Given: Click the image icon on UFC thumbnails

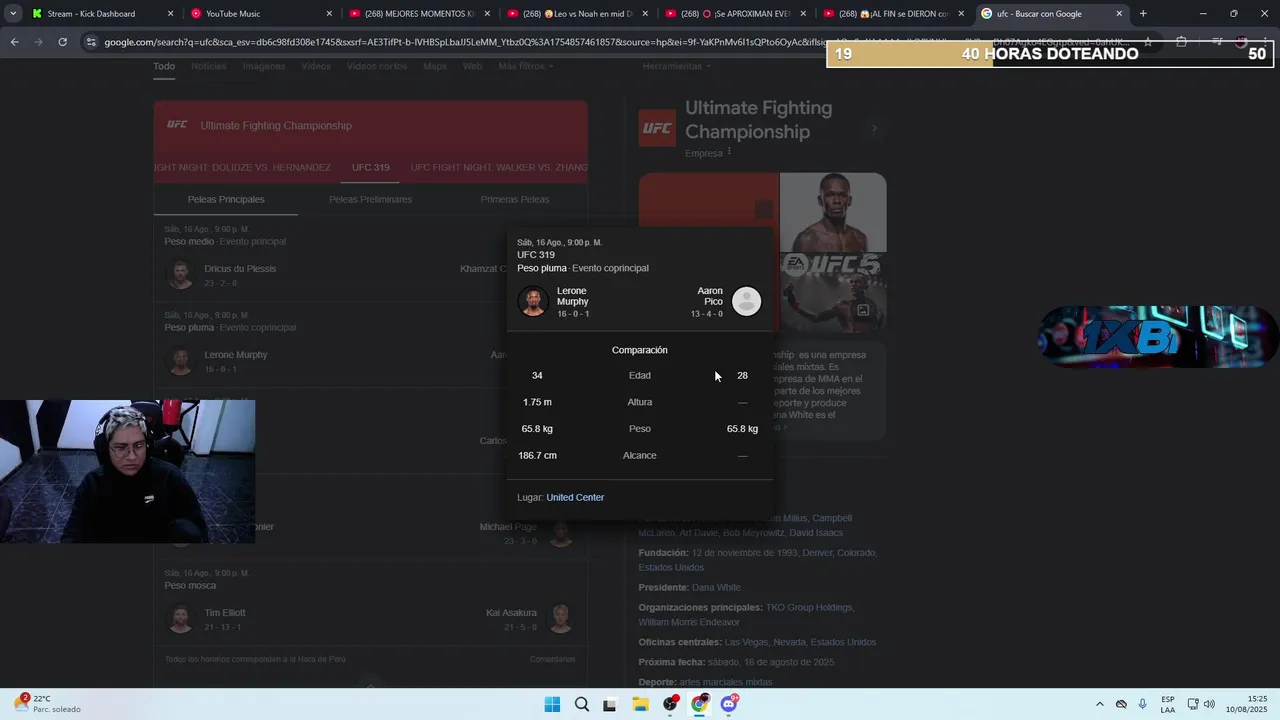Looking at the screenshot, I should point(863,310).
